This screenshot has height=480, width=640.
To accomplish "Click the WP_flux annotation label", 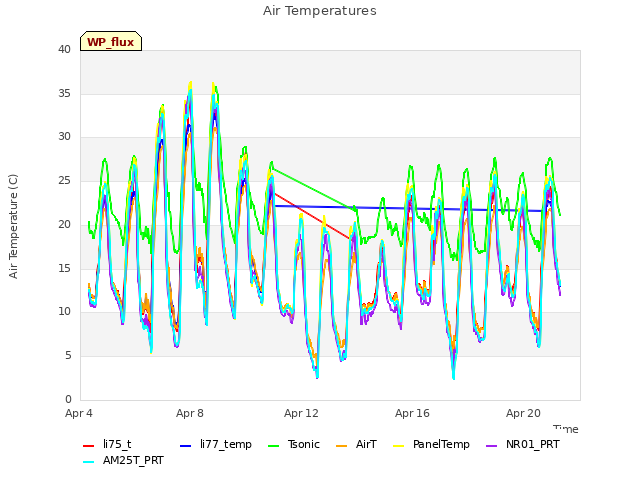I will [x=111, y=41].
